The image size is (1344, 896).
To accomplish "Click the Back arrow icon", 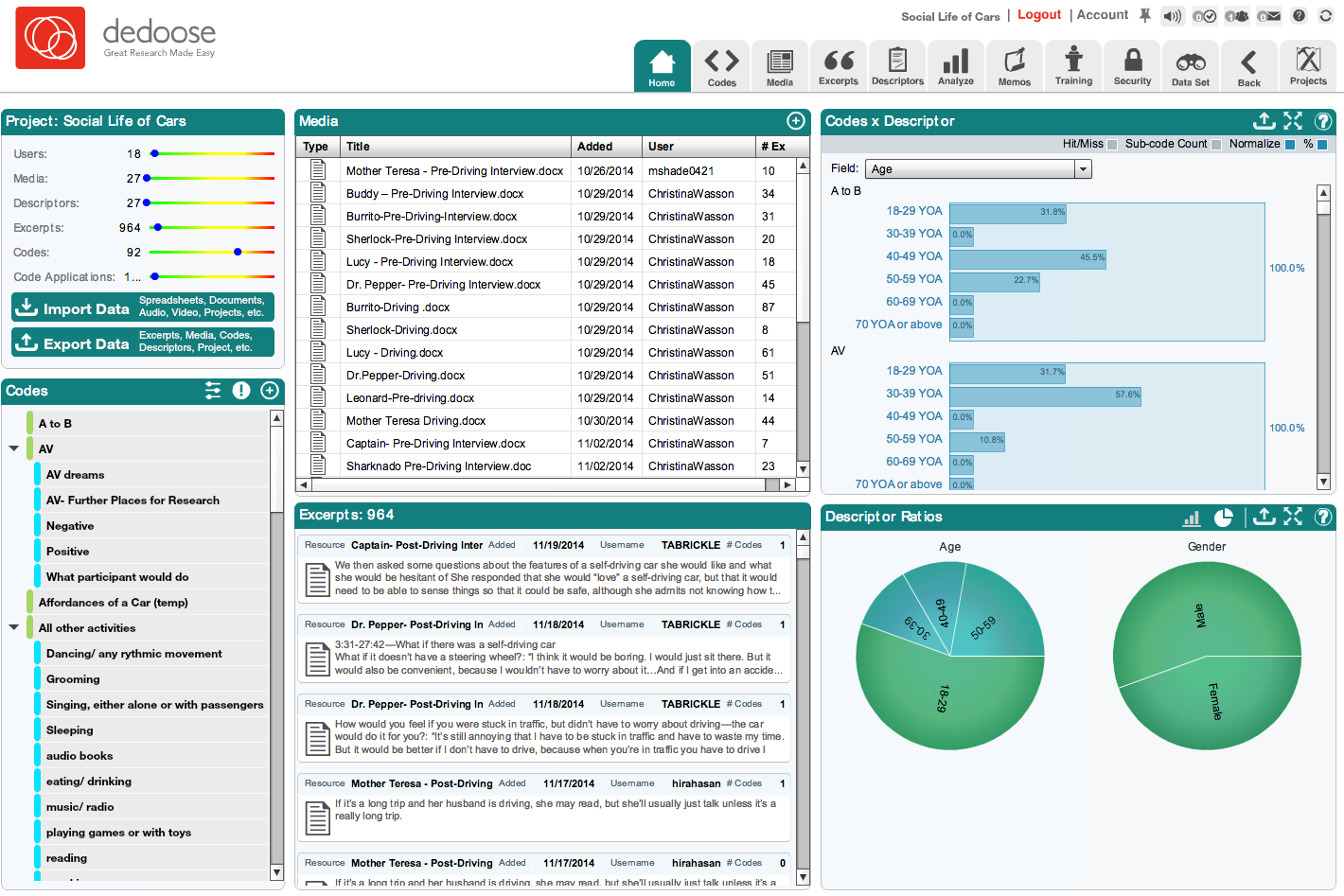I will coord(1249,66).
